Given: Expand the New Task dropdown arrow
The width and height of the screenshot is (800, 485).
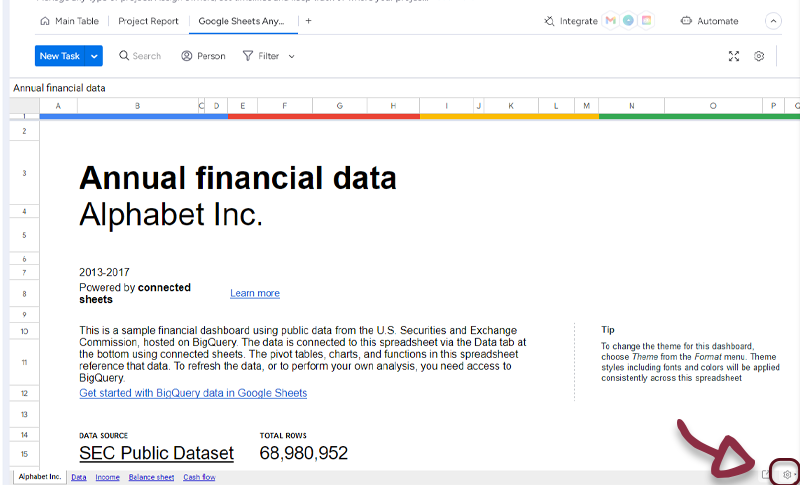Looking at the screenshot, I should (x=94, y=57).
